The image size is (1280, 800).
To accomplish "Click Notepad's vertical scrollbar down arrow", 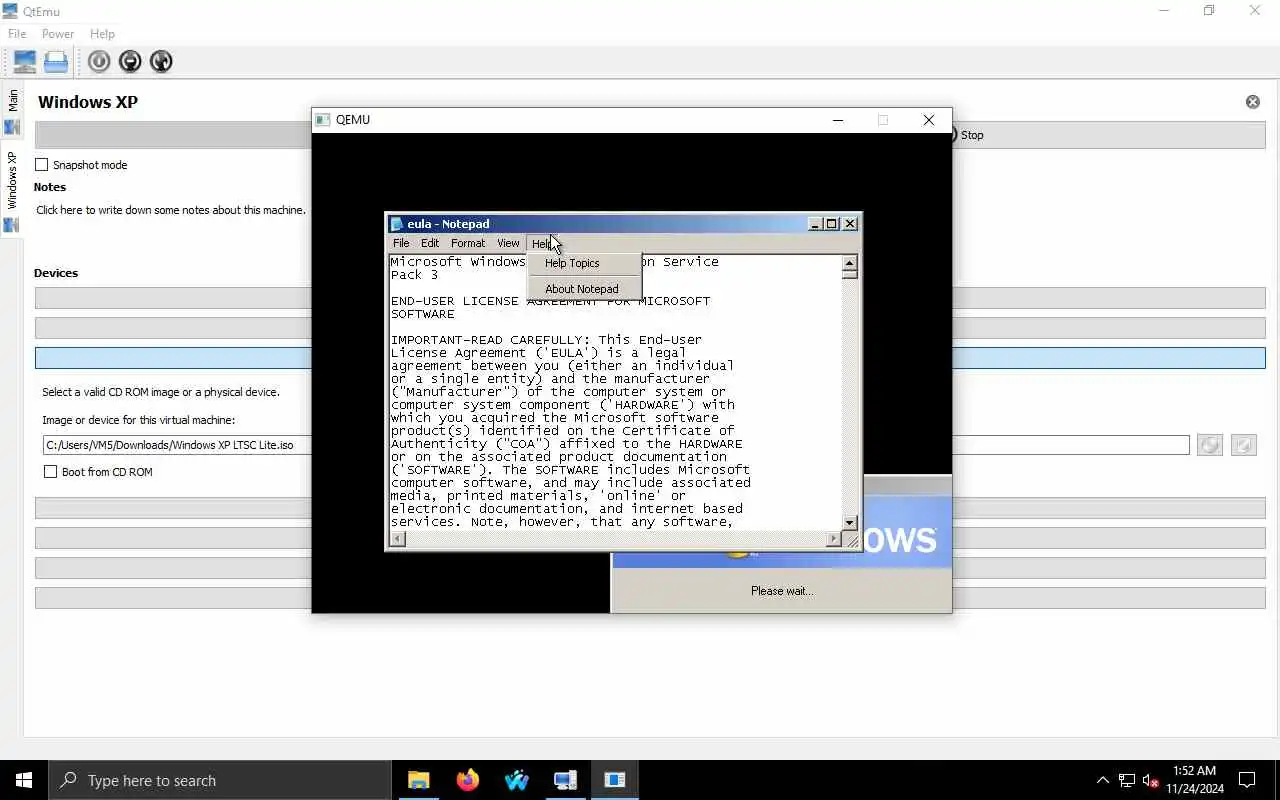I will pyautogui.click(x=850, y=523).
